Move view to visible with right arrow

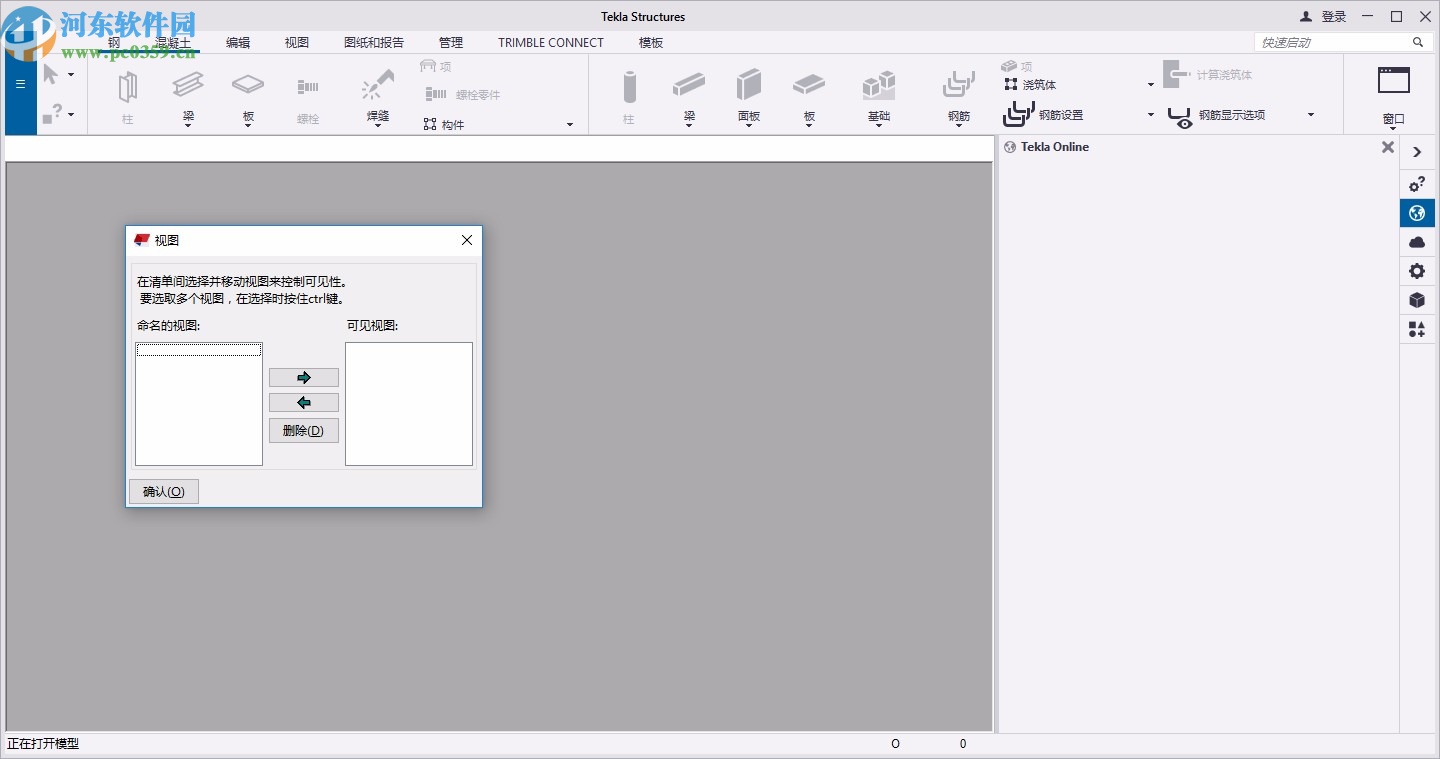pyautogui.click(x=304, y=377)
